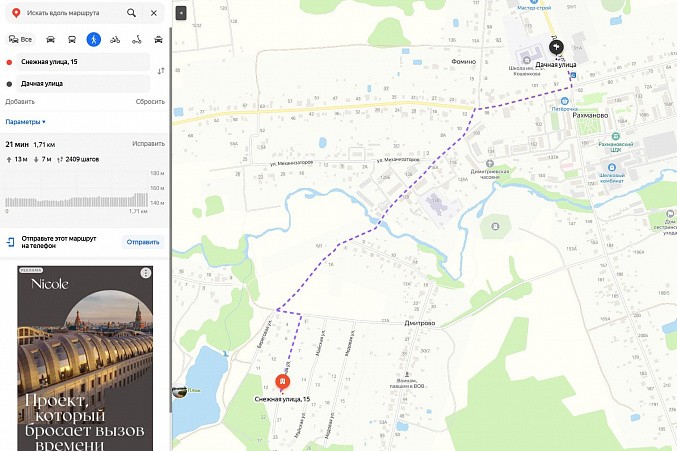677x451 pixels.
Task: Select the 'Все' all transport modes tab
Action: coord(20,40)
